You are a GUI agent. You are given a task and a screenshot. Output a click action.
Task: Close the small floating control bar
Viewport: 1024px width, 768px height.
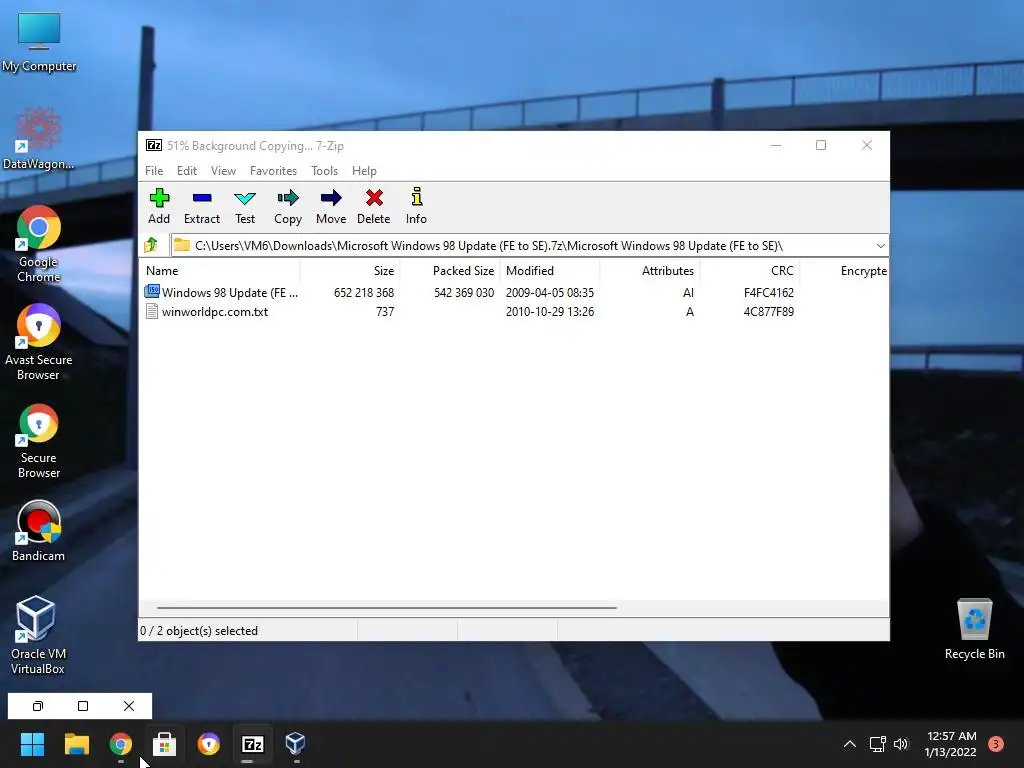coord(129,706)
